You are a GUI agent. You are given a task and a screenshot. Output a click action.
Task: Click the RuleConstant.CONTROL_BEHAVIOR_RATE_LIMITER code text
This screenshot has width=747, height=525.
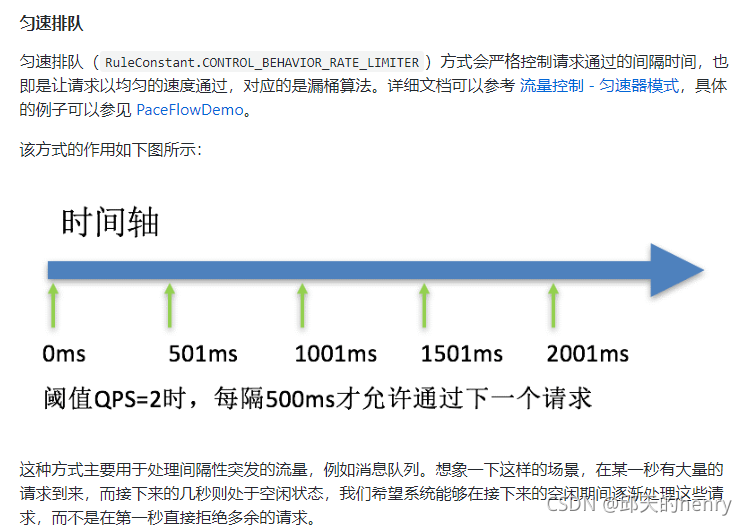pyautogui.click(x=262, y=62)
